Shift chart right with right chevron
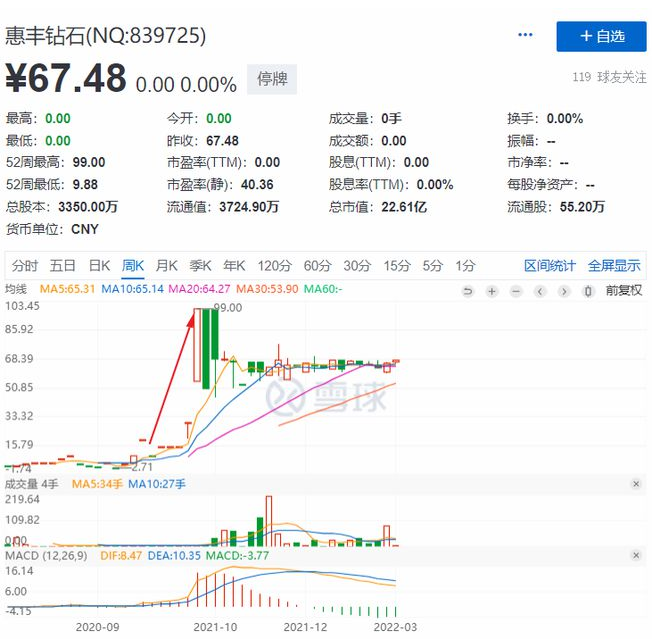Screen dimensions: 655x639 click(564, 291)
